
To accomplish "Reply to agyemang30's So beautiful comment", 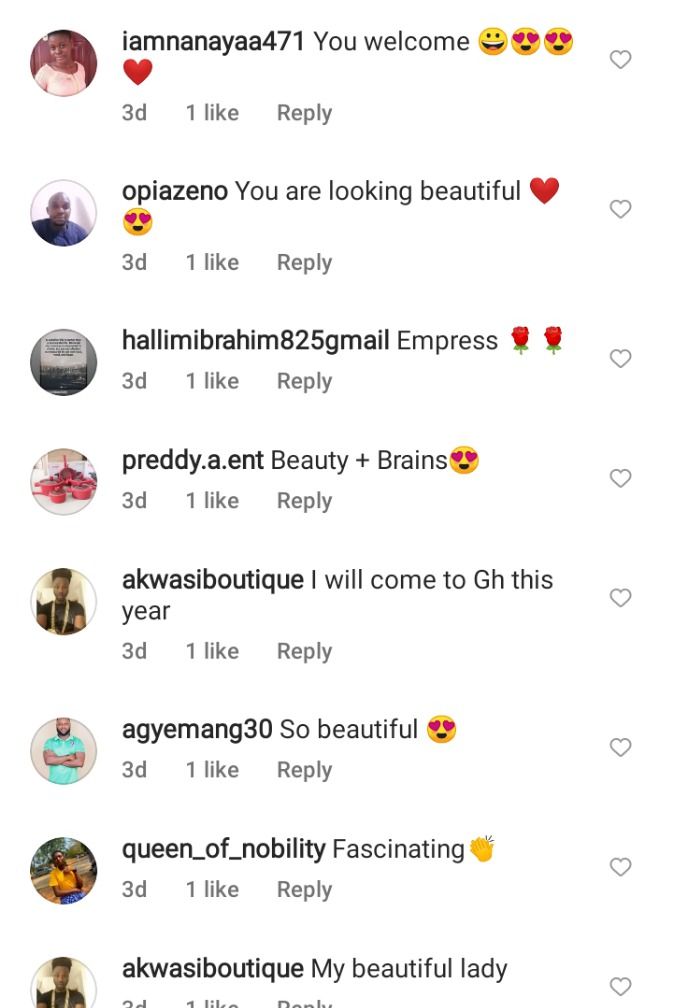I will tap(304, 770).
